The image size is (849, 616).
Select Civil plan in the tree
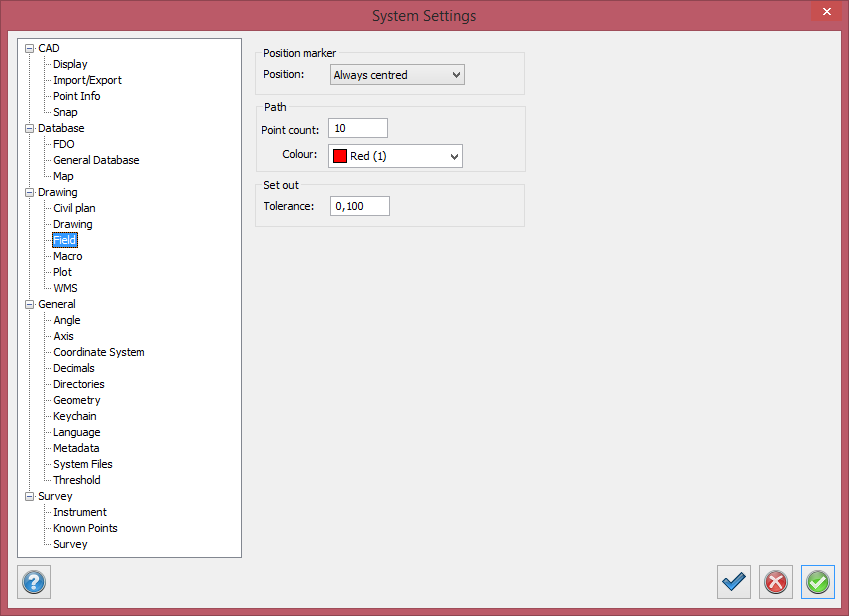tap(74, 208)
